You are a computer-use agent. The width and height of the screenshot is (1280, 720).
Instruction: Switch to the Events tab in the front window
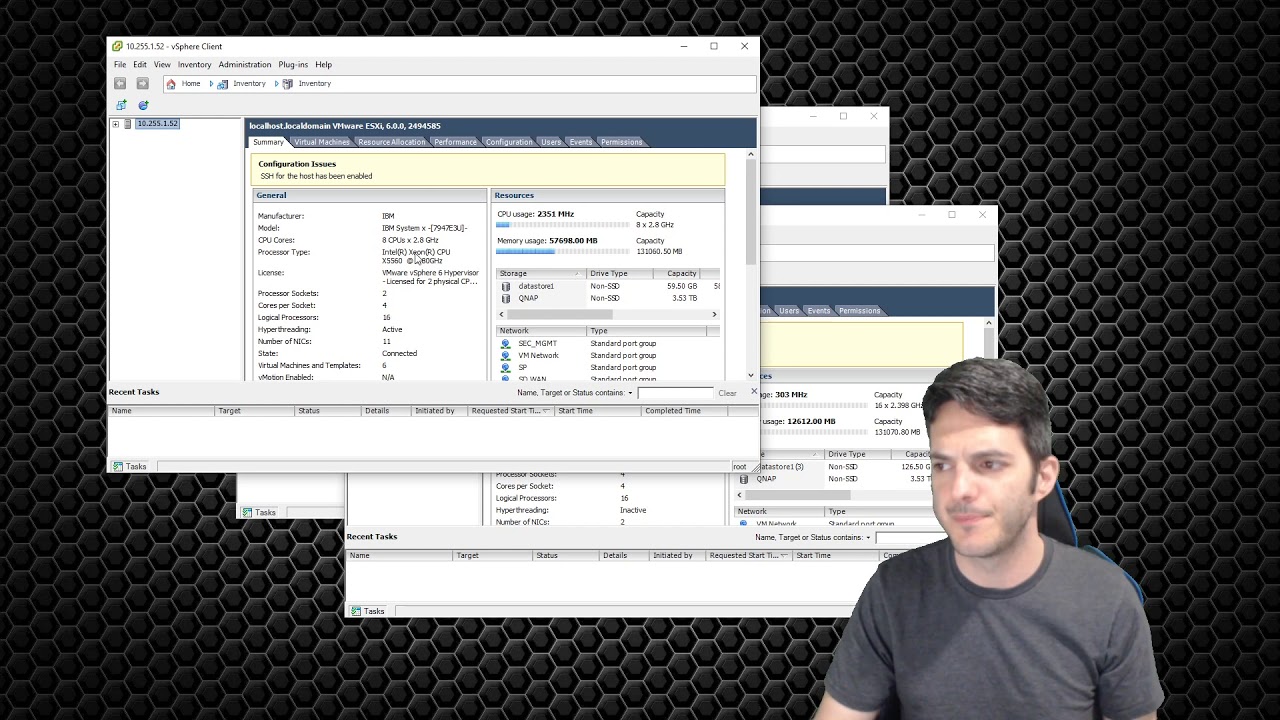[x=581, y=142]
